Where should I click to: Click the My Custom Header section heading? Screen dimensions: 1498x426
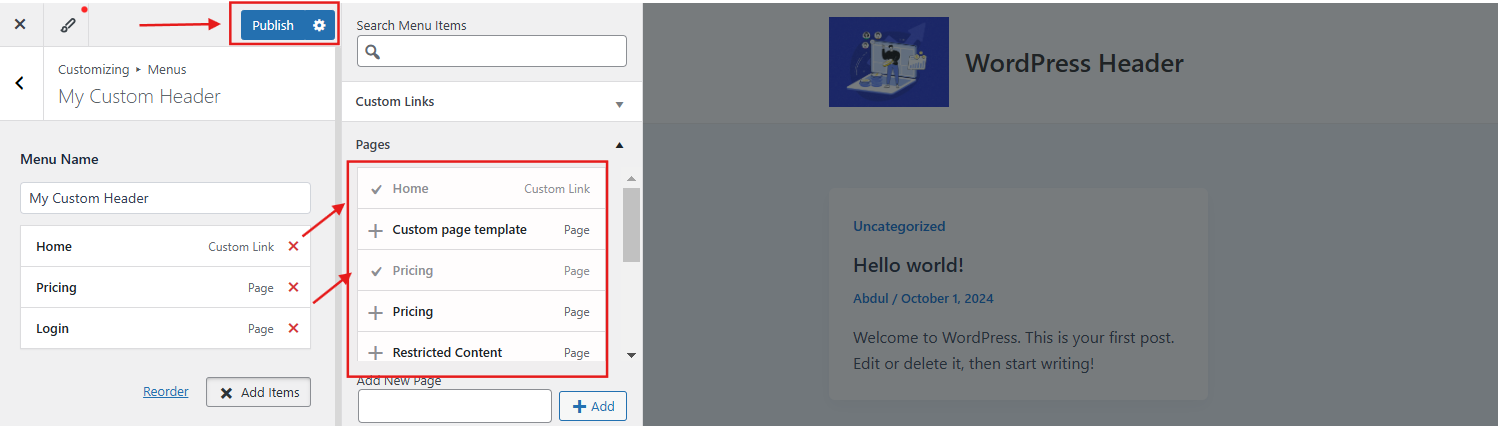click(140, 96)
